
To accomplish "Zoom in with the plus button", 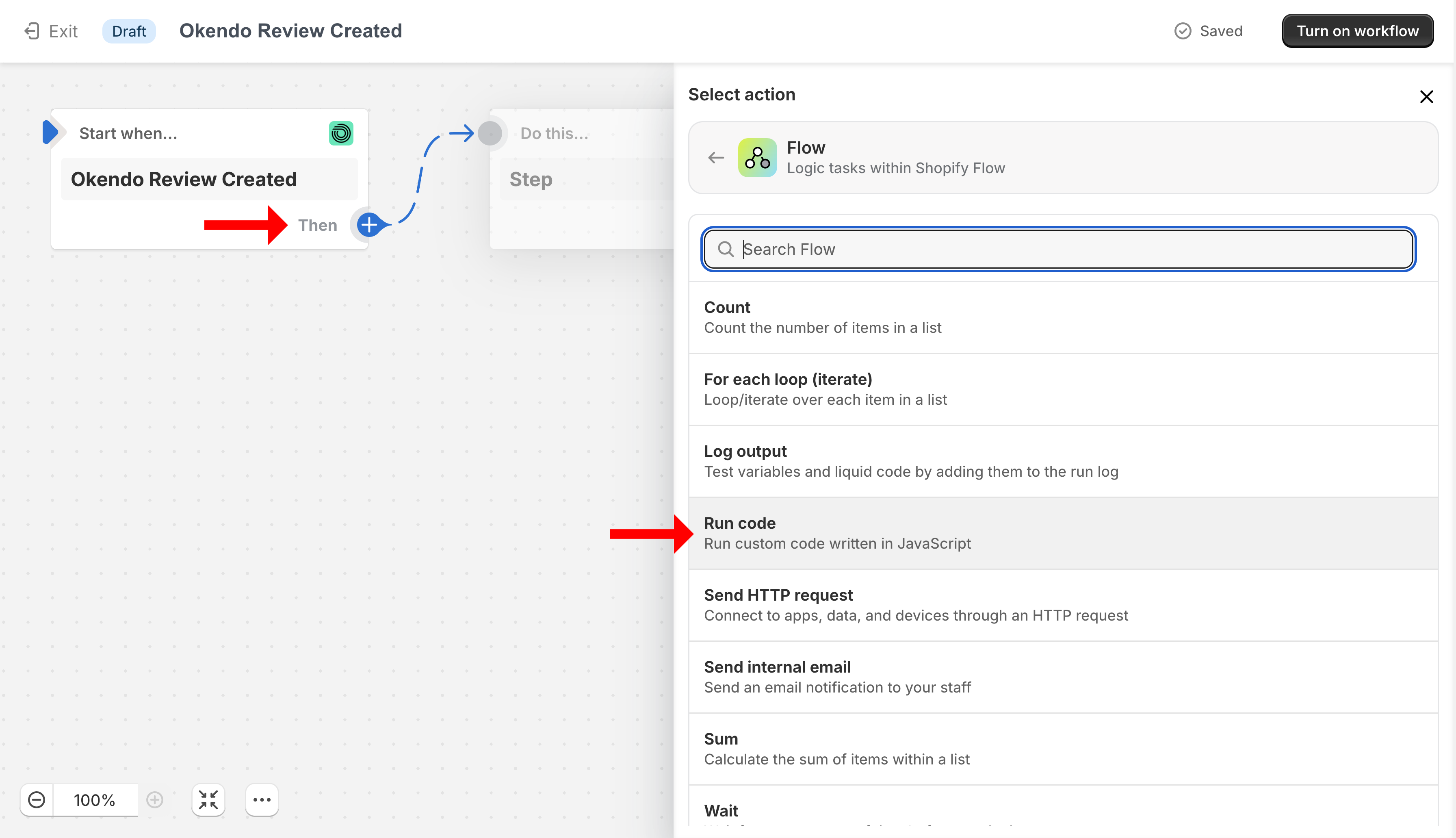I will pyautogui.click(x=154, y=800).
